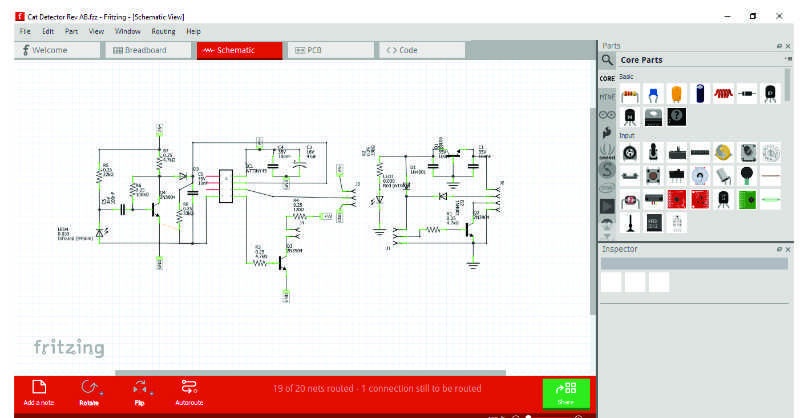800x418 pixels.
Task: Pick the round black microphone part
Action: [747, 176]
